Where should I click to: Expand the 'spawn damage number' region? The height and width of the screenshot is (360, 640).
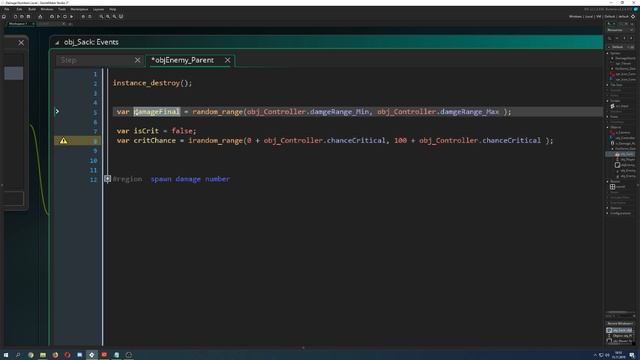[107, 179]
